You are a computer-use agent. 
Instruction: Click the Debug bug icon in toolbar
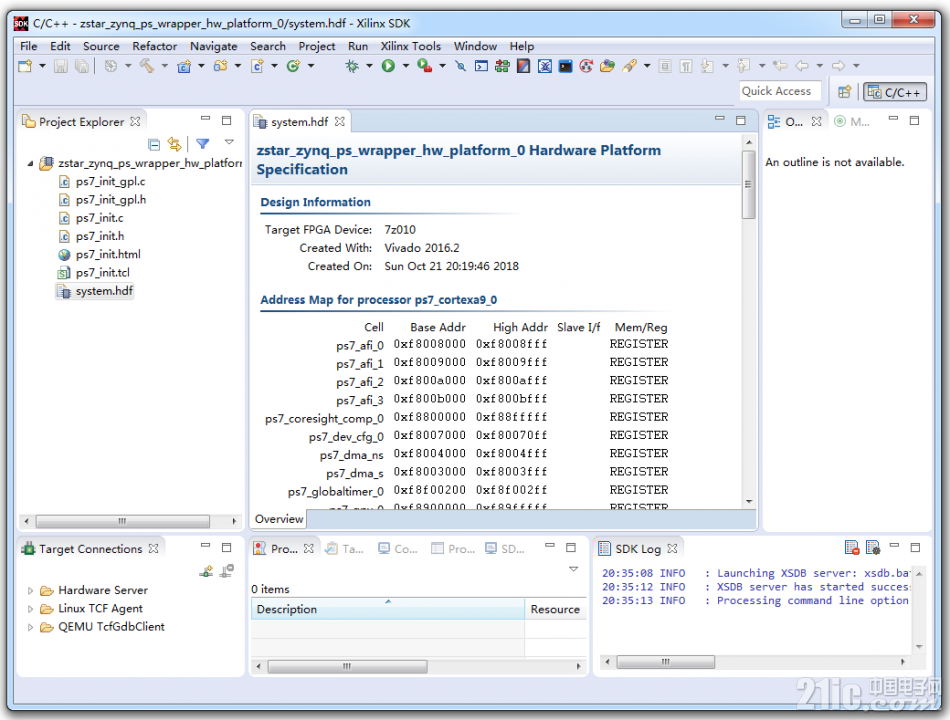pyautogui.click(x=352, y=65)
